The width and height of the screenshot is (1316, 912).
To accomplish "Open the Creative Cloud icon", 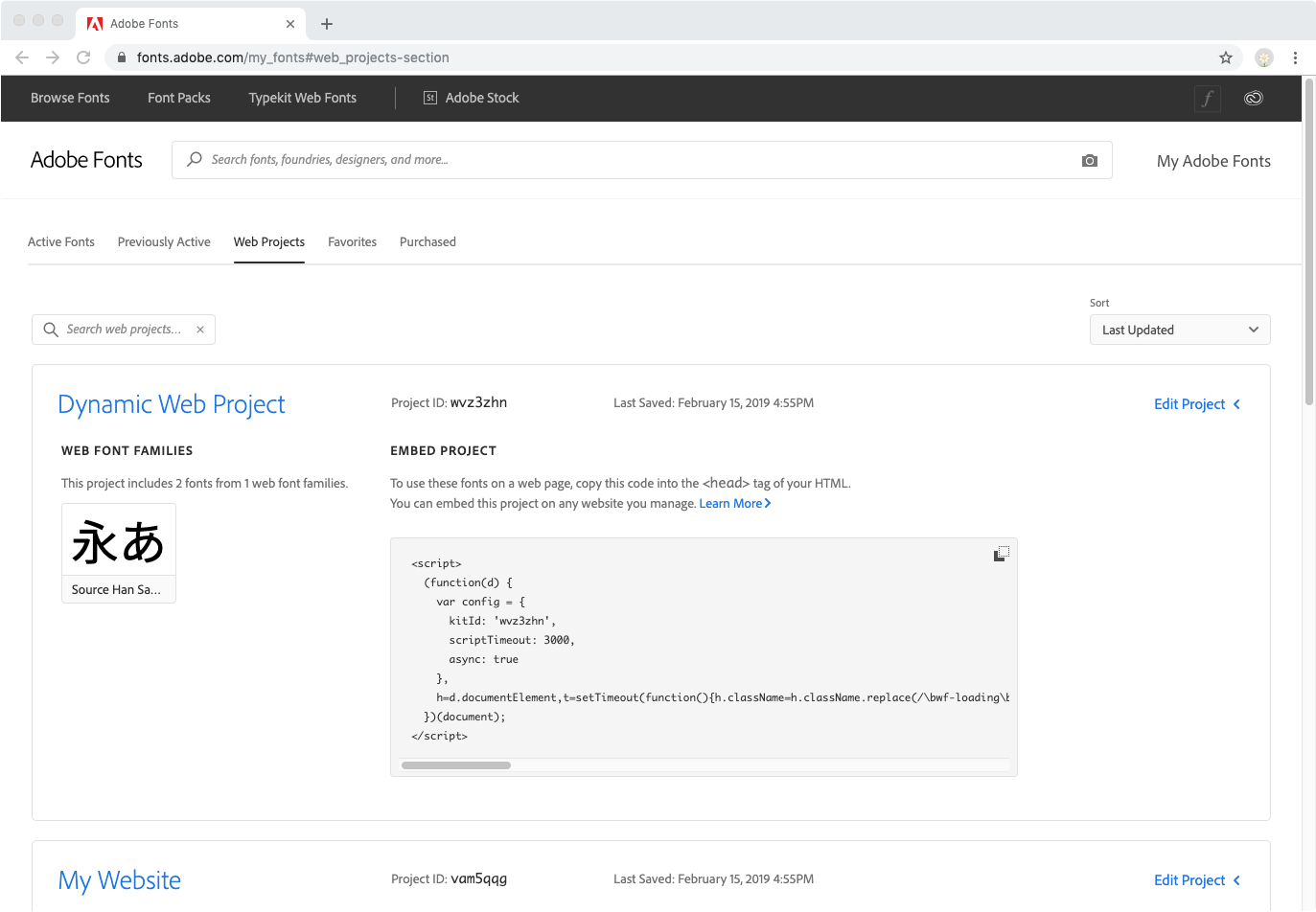I will click(1253, 98).
